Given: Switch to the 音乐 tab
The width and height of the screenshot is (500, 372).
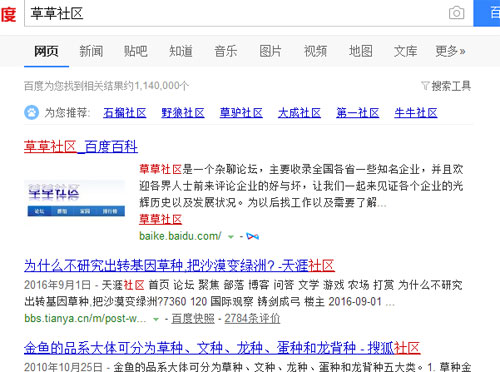Looking at the screenshot, I should tap(226, 51).
